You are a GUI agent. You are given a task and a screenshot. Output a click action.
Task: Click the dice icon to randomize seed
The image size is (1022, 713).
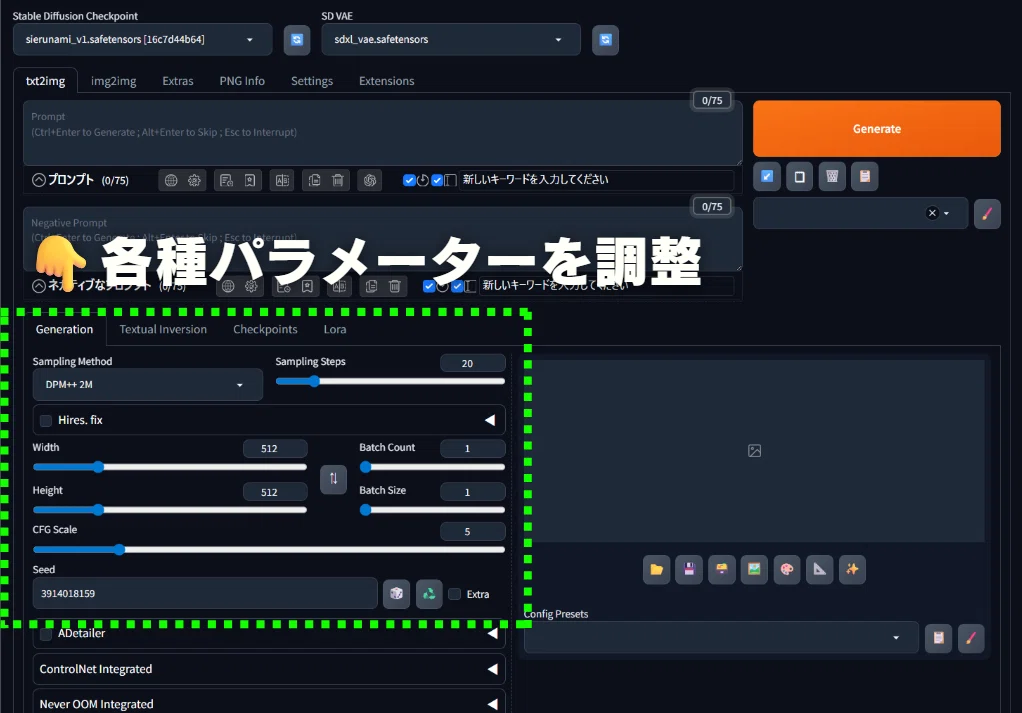point(396,594)
